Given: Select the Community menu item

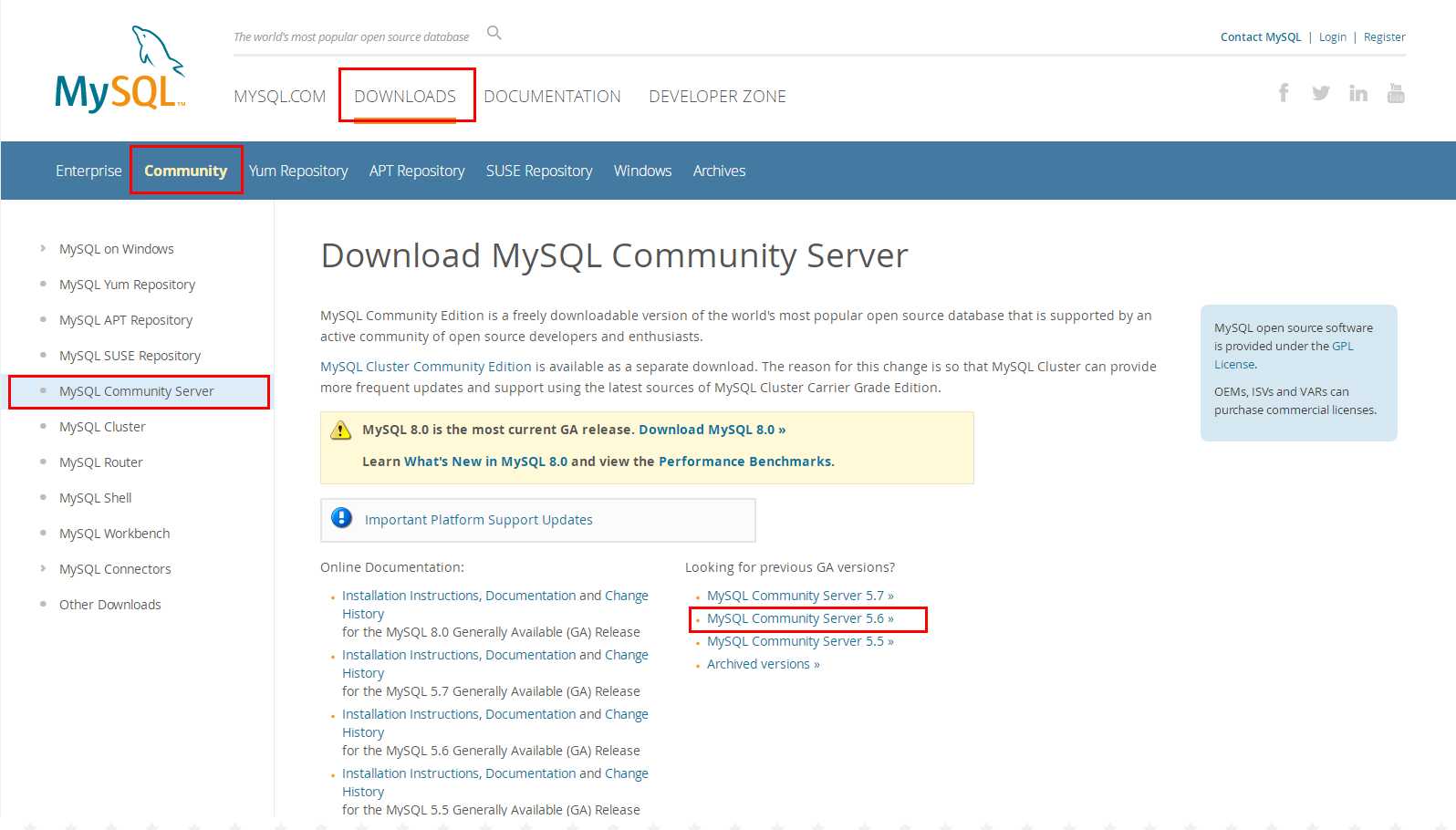Looking at the screenshot, I should [185, 171].
